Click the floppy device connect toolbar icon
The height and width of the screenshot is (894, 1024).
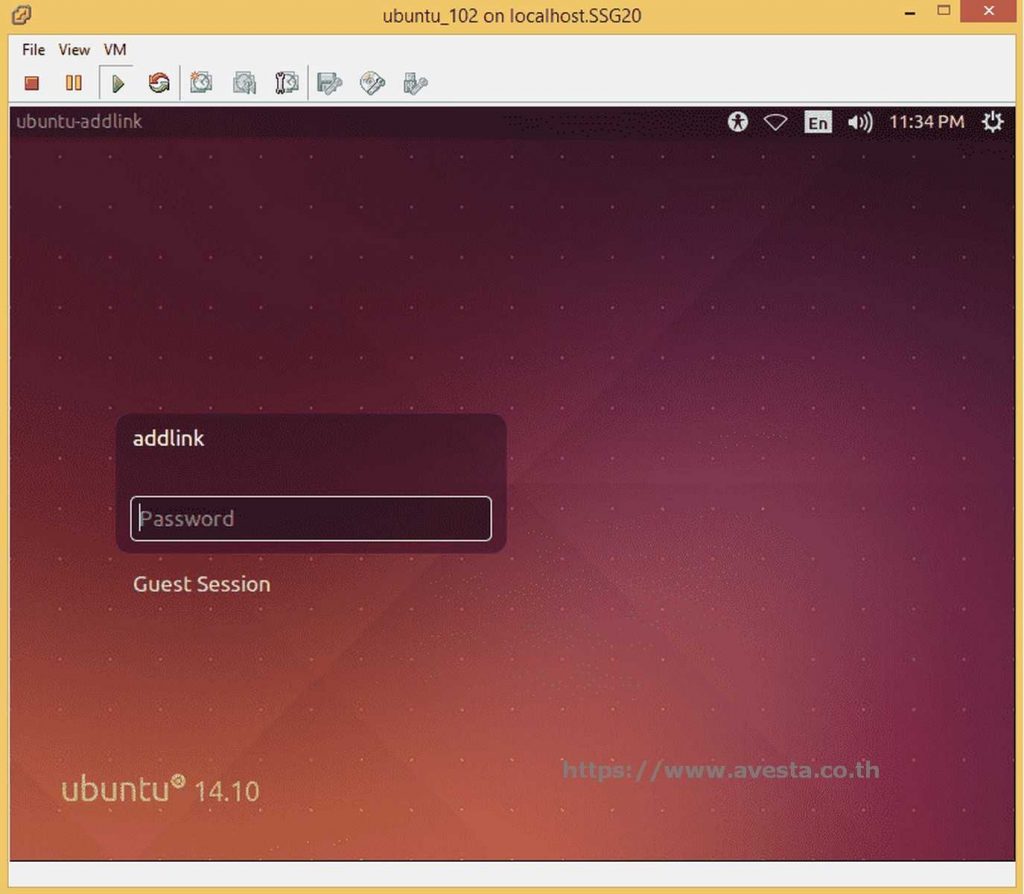click(330, 83)
